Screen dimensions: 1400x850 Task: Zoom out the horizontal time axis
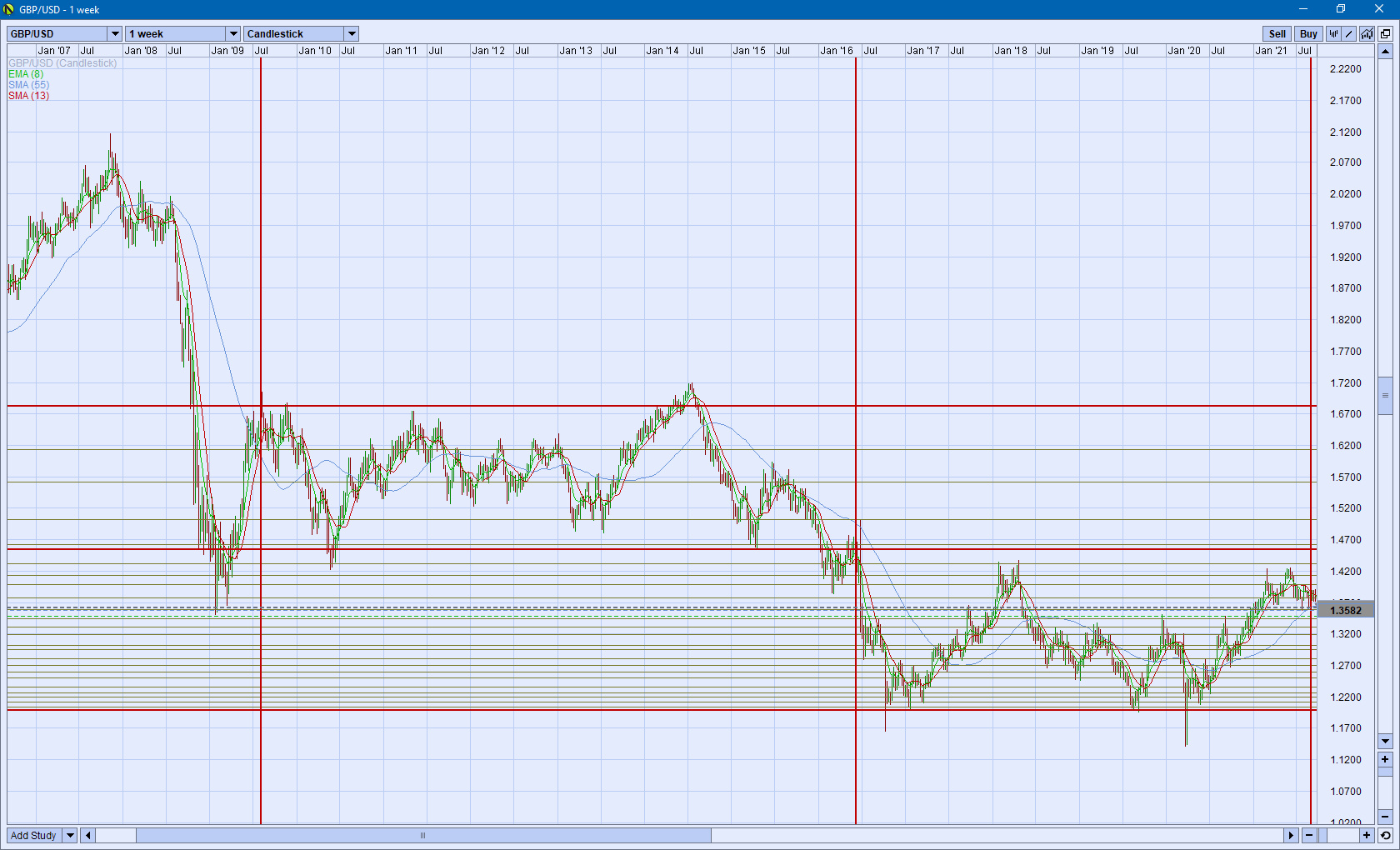click(1310, 835)
